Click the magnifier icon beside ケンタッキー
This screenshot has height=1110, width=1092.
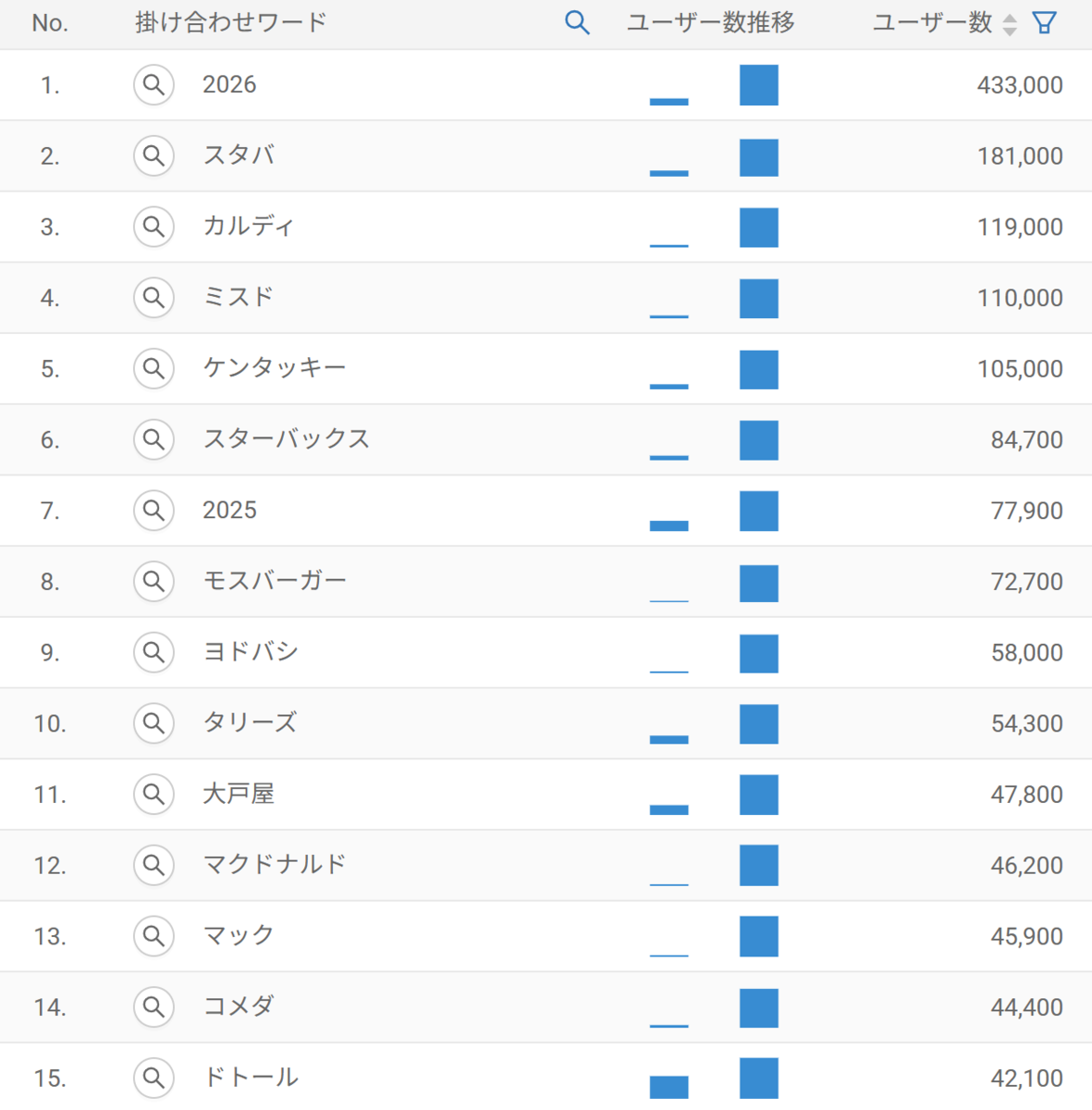(153, 369)
